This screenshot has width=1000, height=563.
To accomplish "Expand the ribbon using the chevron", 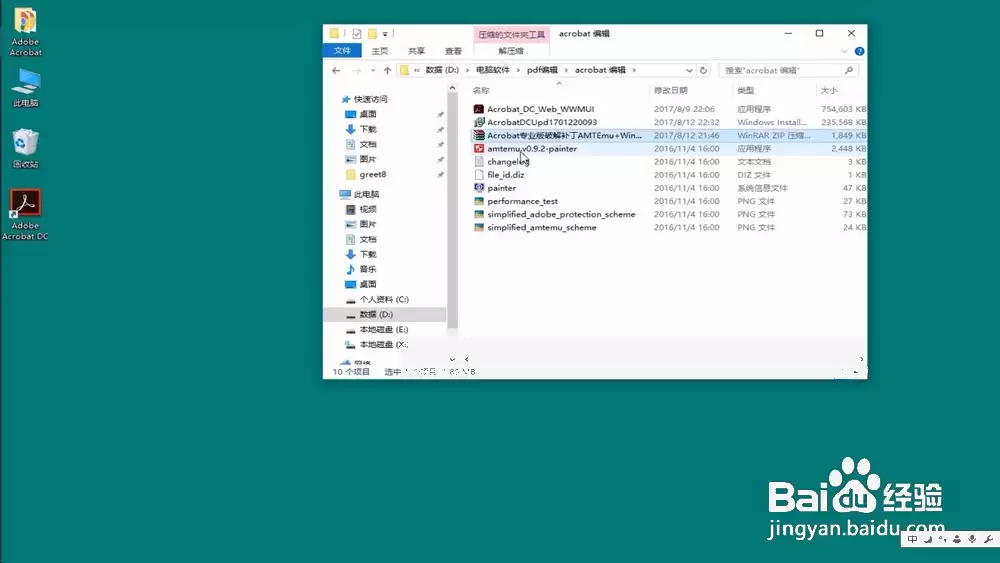I will 844,52.
